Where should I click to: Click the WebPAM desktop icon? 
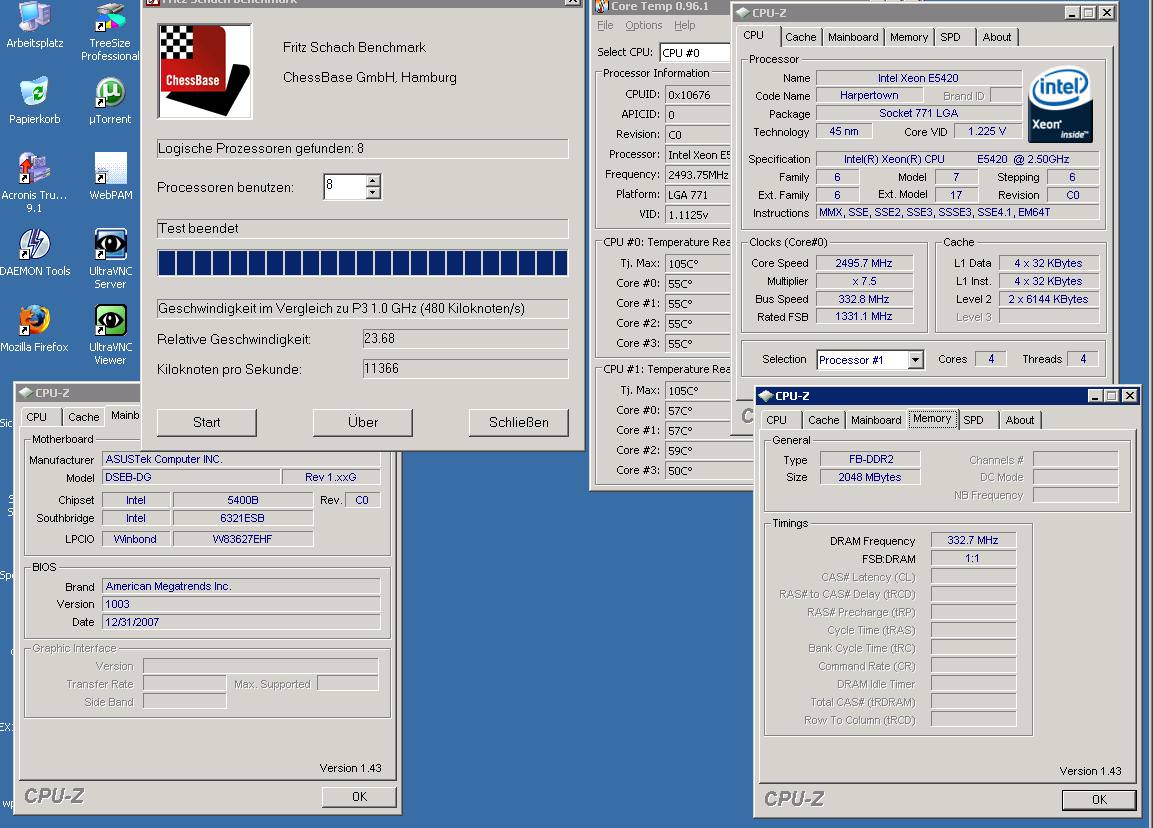point(111,176)
